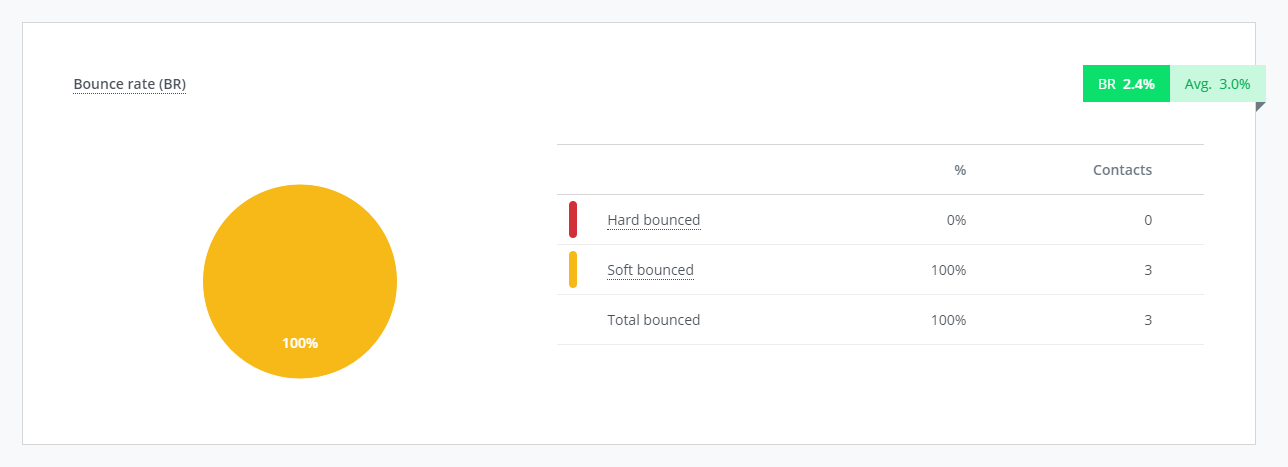Click the folded corner of the badge
Screen dimensions: 1288x467
click(x=1260, y=107)
